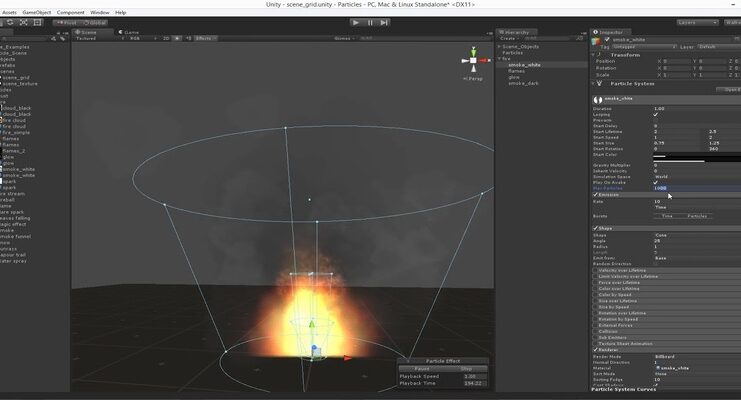The width and height of the screenshot is (741, 400).
Task: Disable the Shape module checkbox
Action: point(595,228)
